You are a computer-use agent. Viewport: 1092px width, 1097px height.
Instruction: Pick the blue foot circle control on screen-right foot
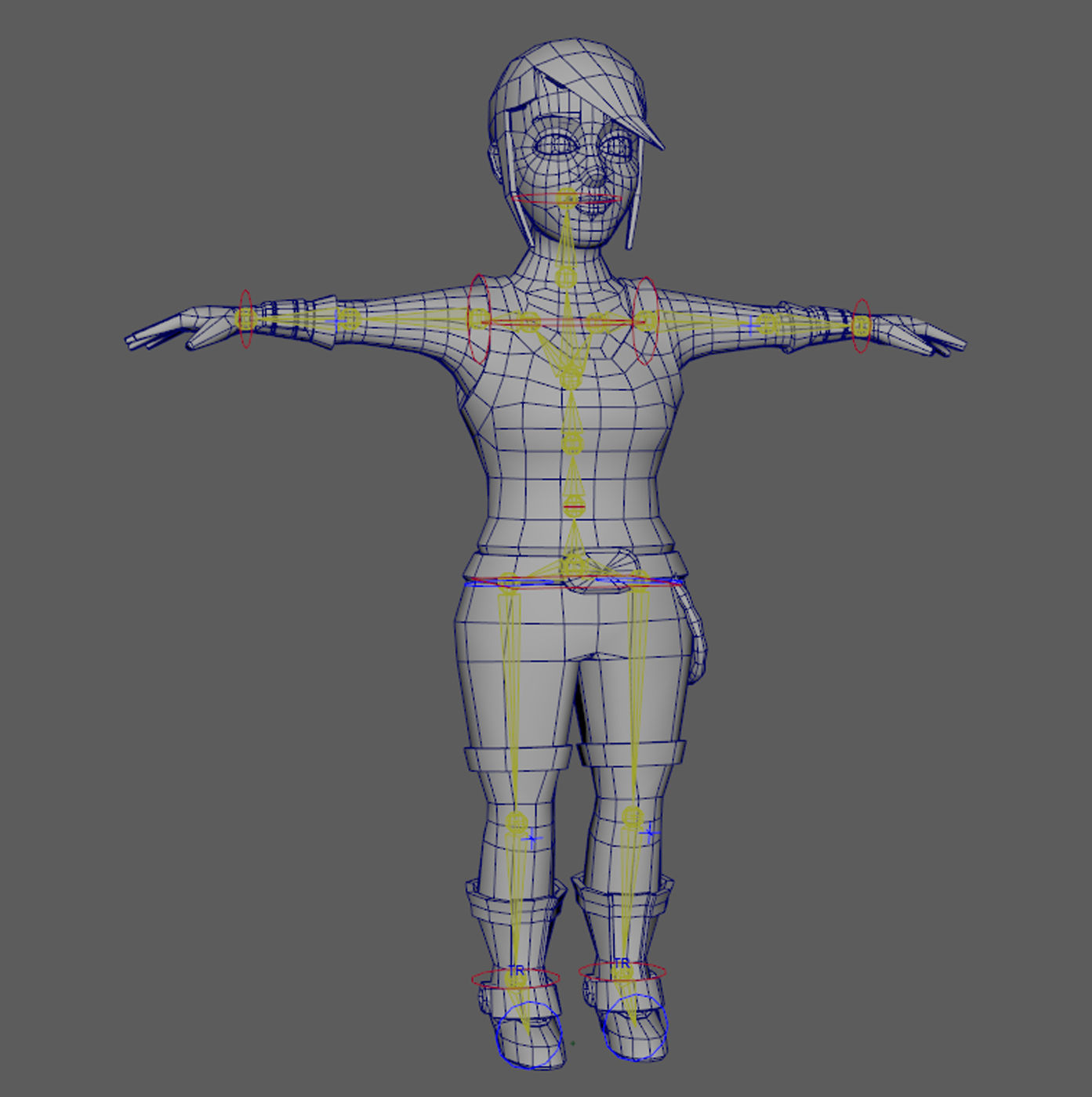[636, 1027]
